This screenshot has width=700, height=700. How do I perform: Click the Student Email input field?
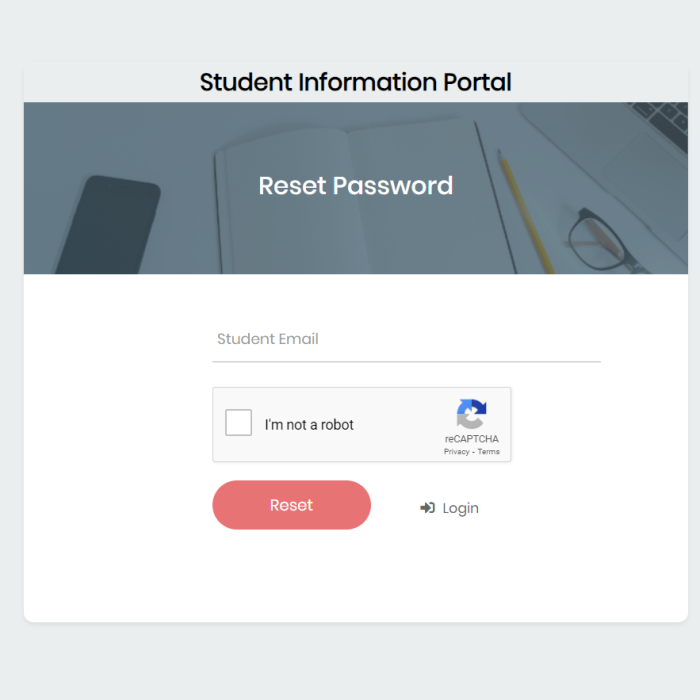405,339
